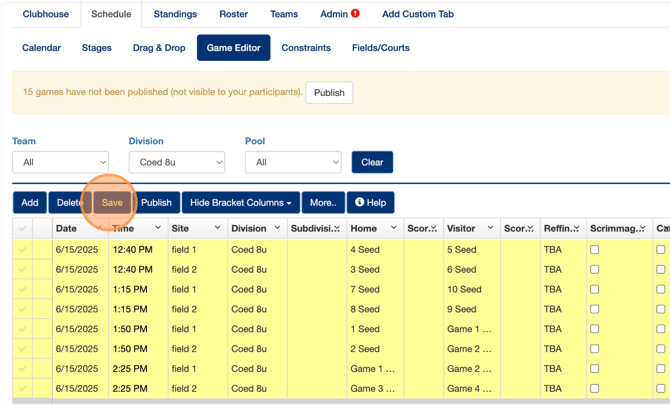670x405 pixels.
Task: Open the Home column menu icon
Action: pyautogui.click(x=393, y=228)
